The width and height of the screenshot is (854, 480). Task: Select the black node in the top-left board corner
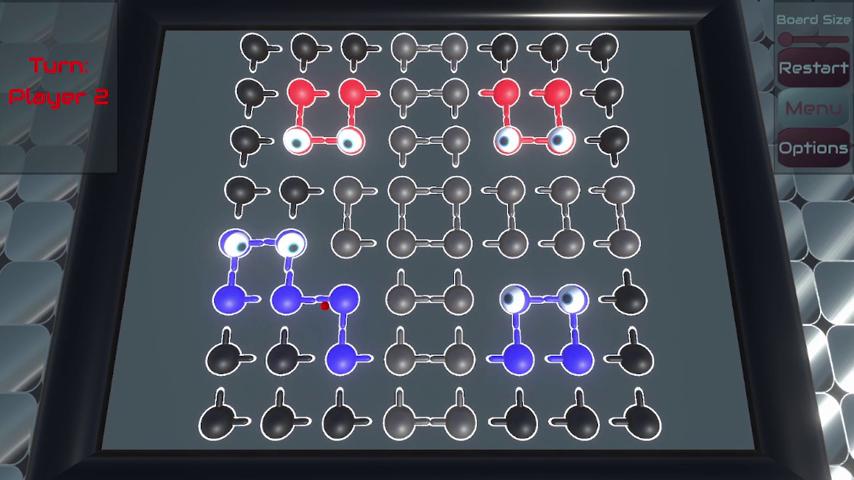[255, 47]
